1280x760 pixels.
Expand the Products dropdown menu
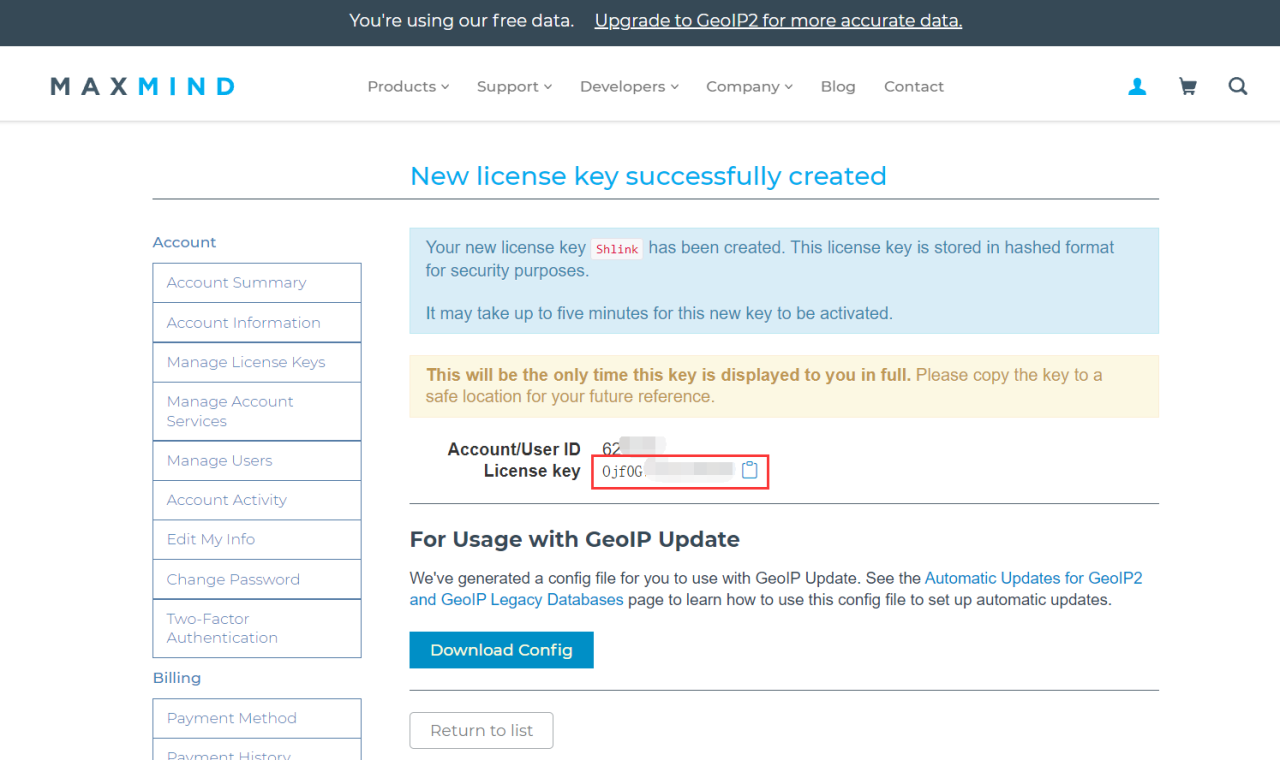click(x=408, y=87)
